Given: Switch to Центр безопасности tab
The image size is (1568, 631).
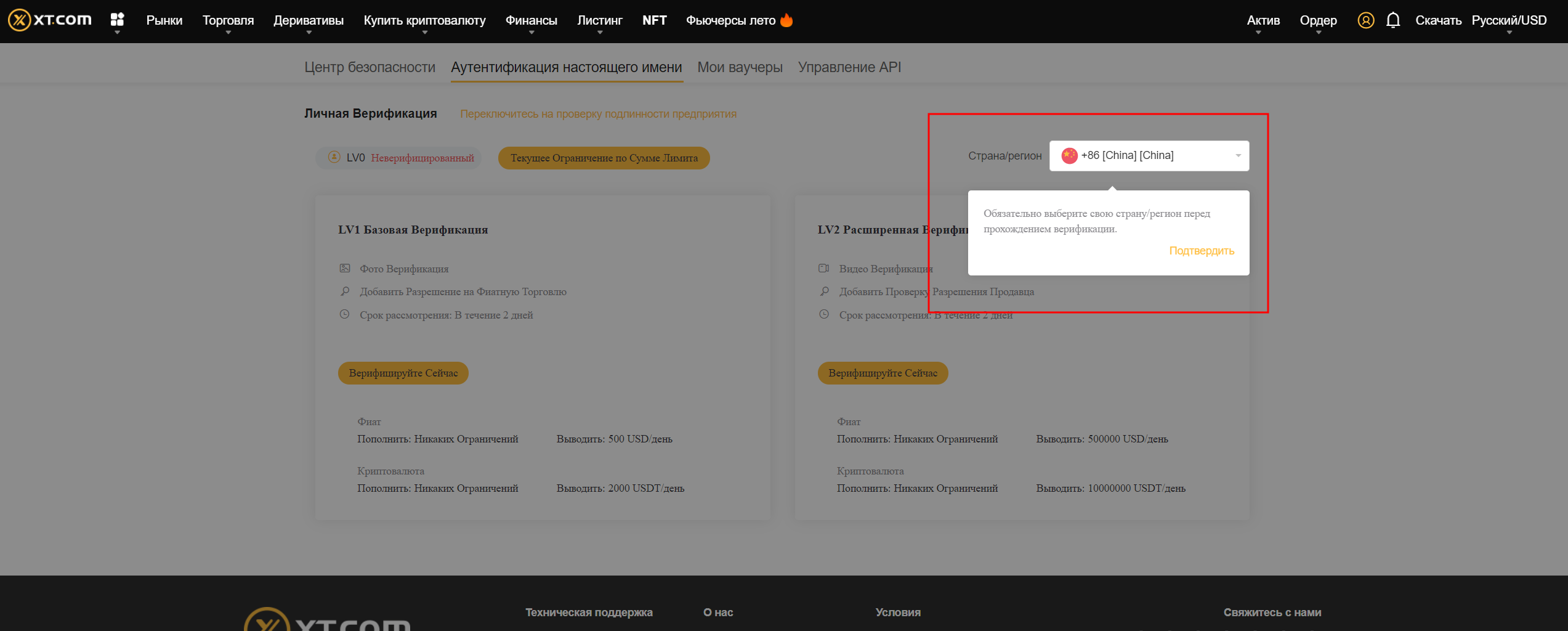Looking at the screenshot, I should (x=370, y=67).
